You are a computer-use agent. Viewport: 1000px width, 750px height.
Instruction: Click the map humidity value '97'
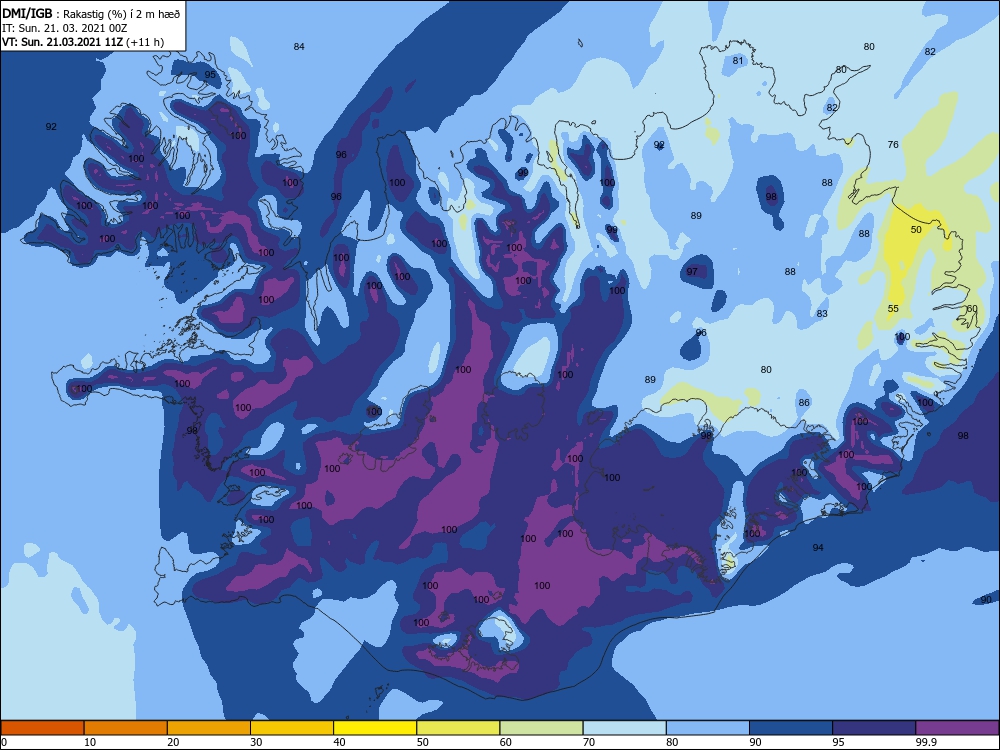(692, 272)
